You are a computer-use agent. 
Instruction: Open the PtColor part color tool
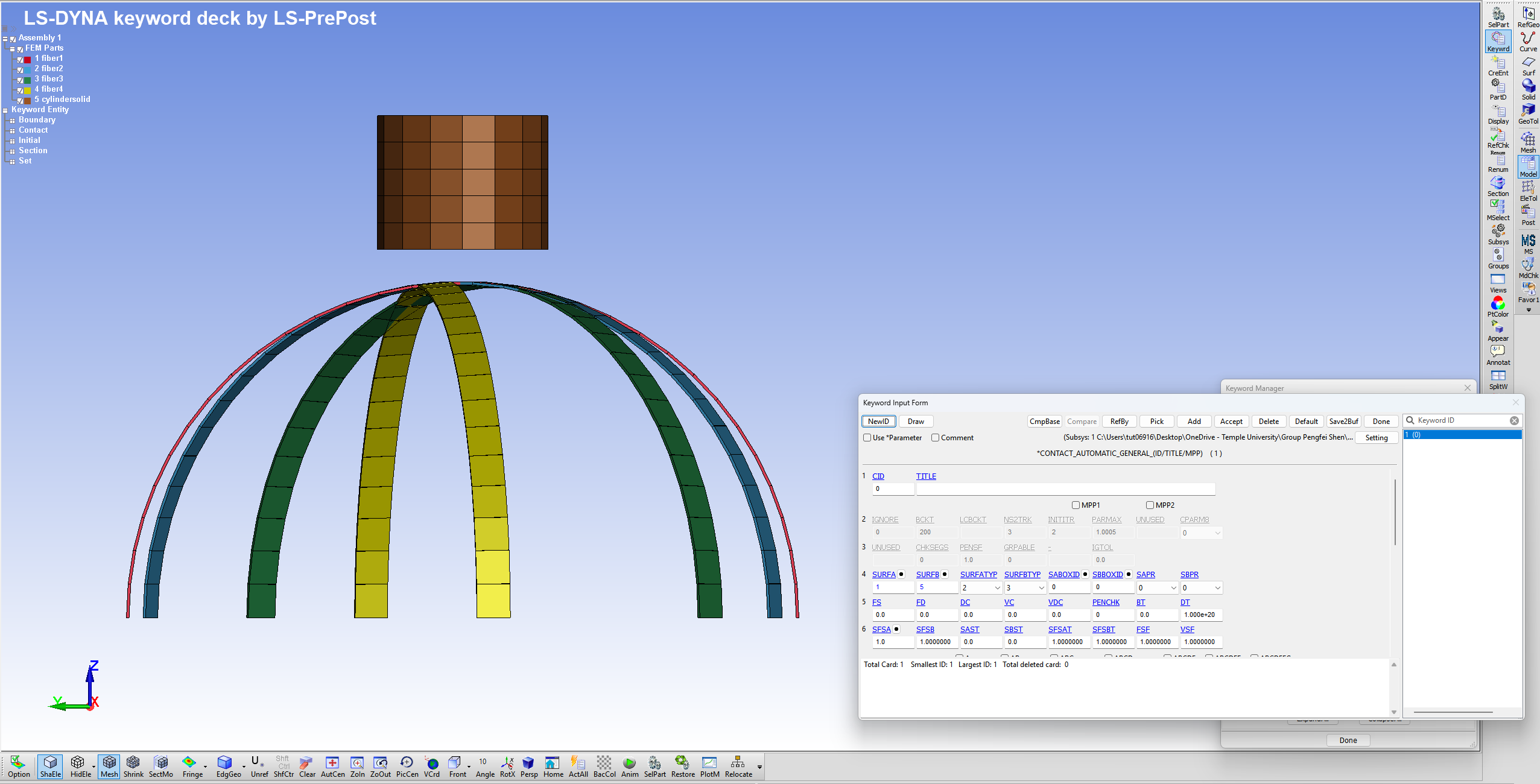pyautogui.click(x=1497, y=306)
